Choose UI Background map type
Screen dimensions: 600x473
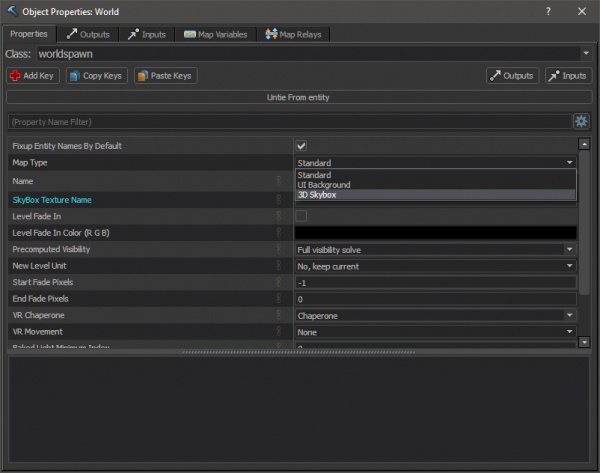tap(436, 185)
